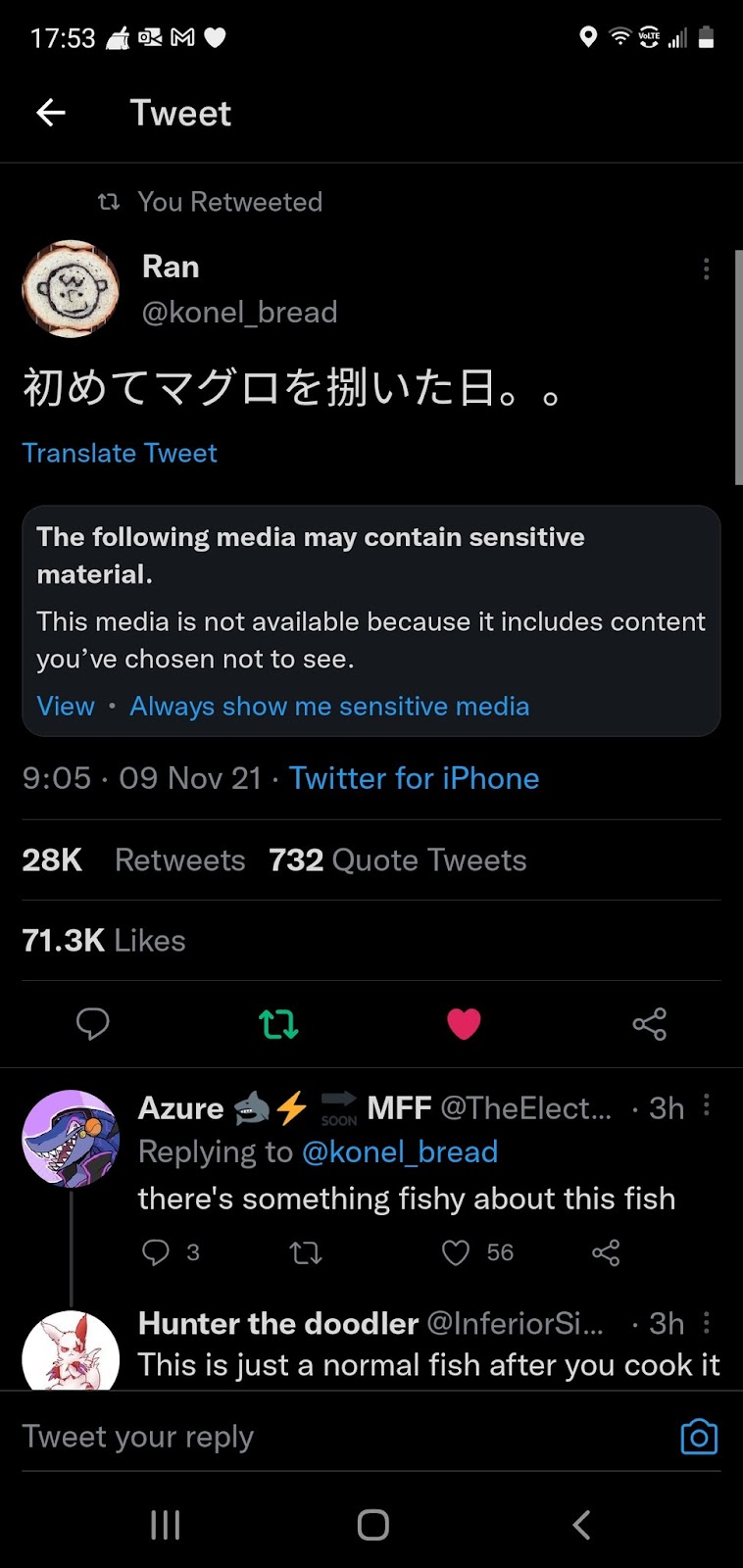Share Ran's tweet via share icon
Screen dimensions: 743x1568
click(x=649, y=1024)
